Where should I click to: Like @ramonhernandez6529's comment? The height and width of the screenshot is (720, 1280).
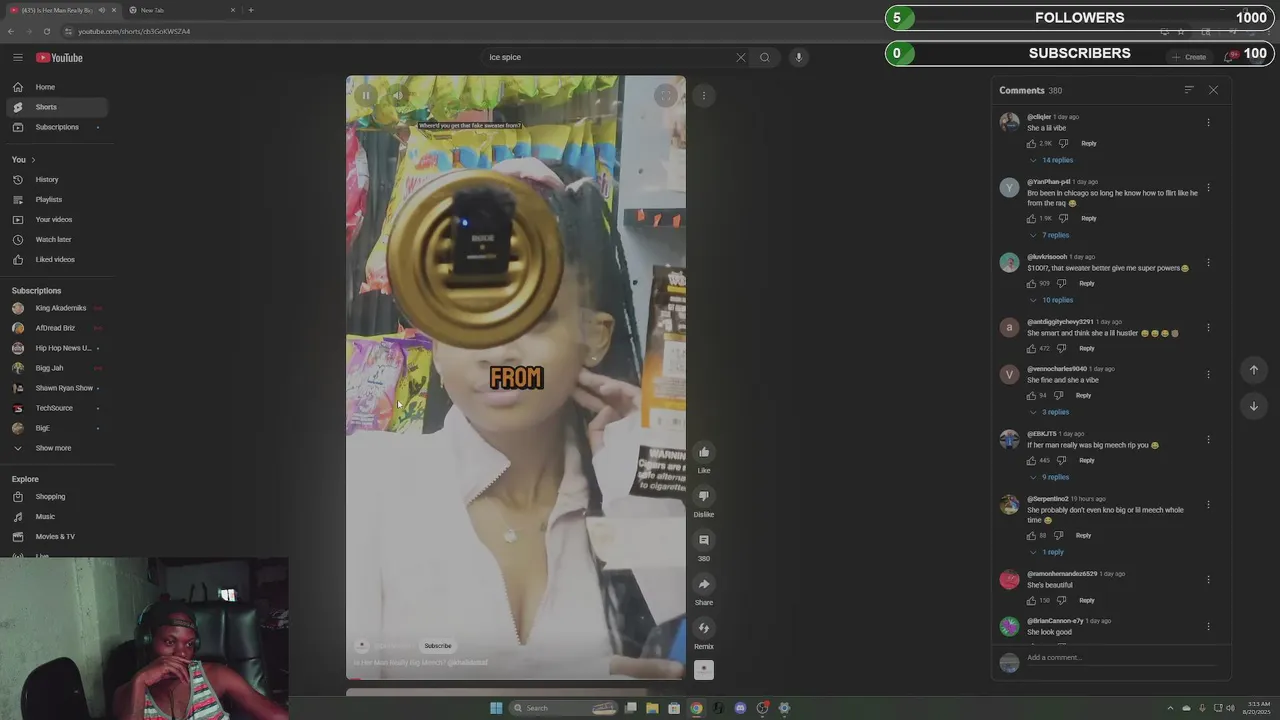pyautogui.click(x=1031, y=600)
